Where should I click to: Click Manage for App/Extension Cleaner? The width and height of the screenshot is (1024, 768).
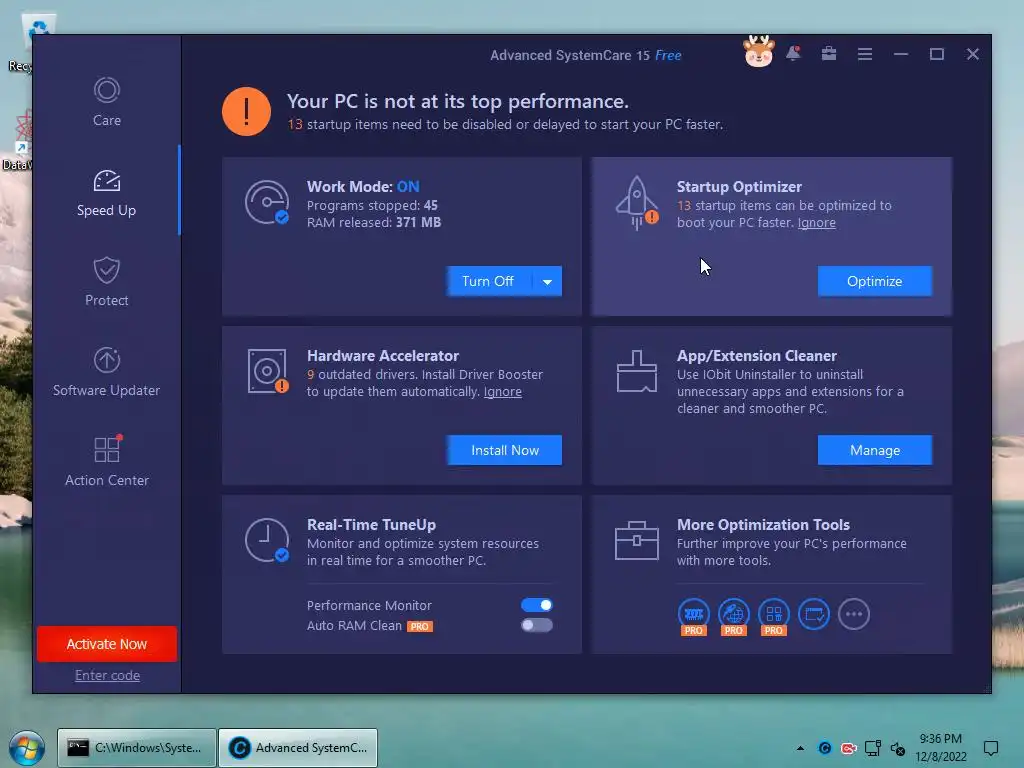click(874, 450)
